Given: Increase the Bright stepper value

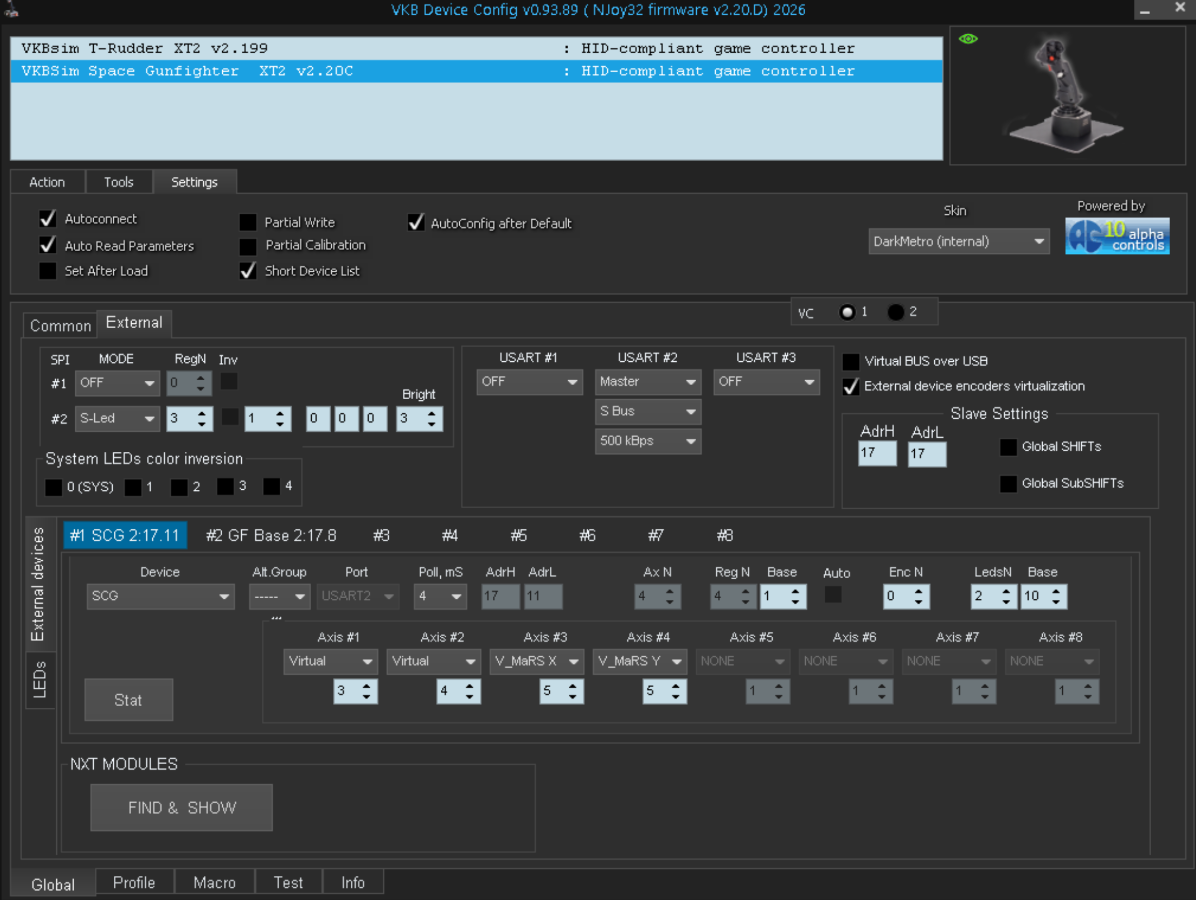Looking at the screenshot, I should point(432,413).
